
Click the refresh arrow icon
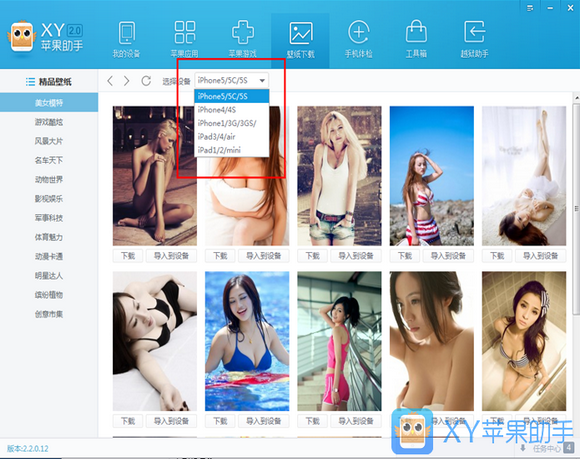(146, 81)
